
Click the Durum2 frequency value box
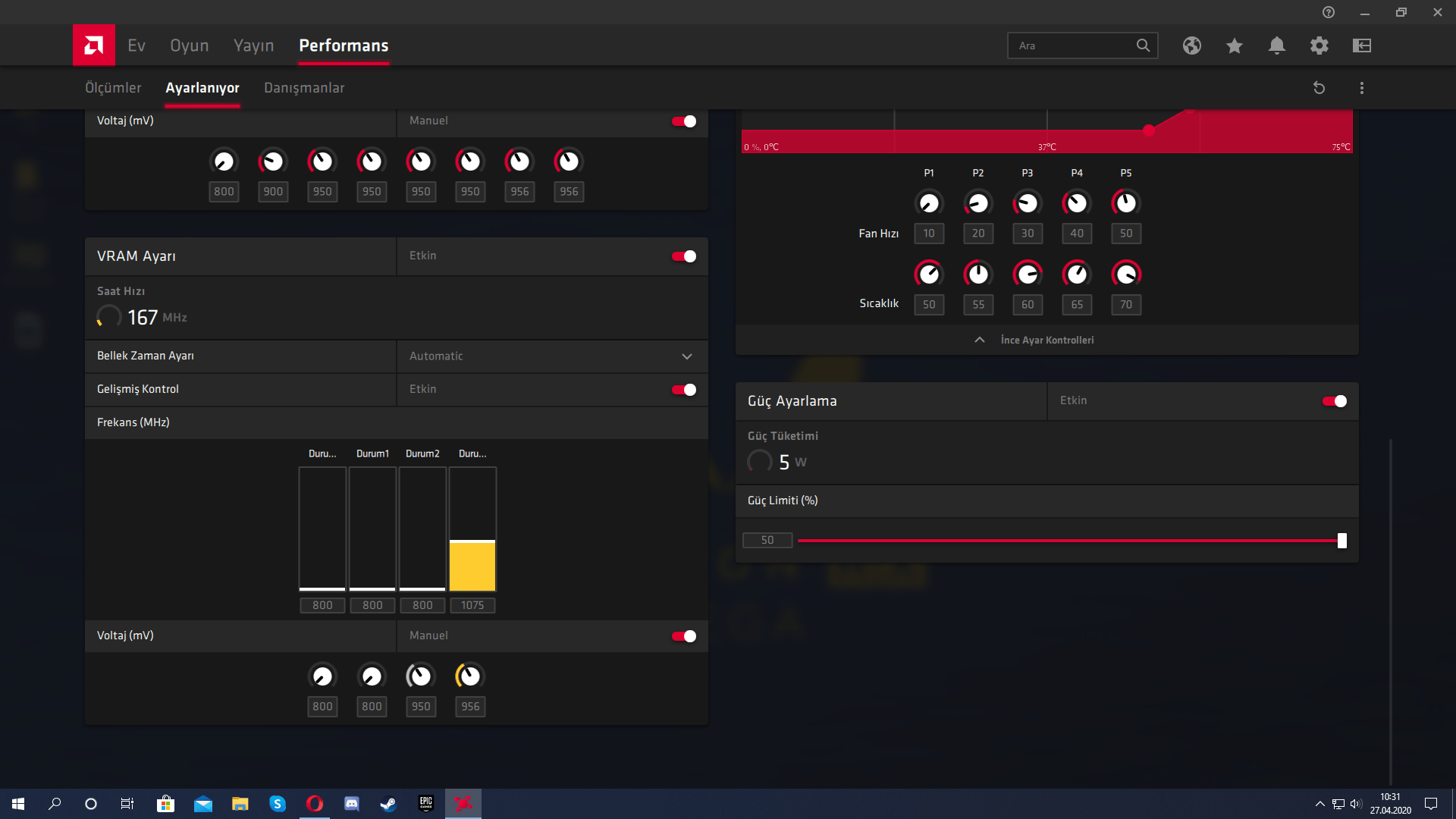point(422,605)
